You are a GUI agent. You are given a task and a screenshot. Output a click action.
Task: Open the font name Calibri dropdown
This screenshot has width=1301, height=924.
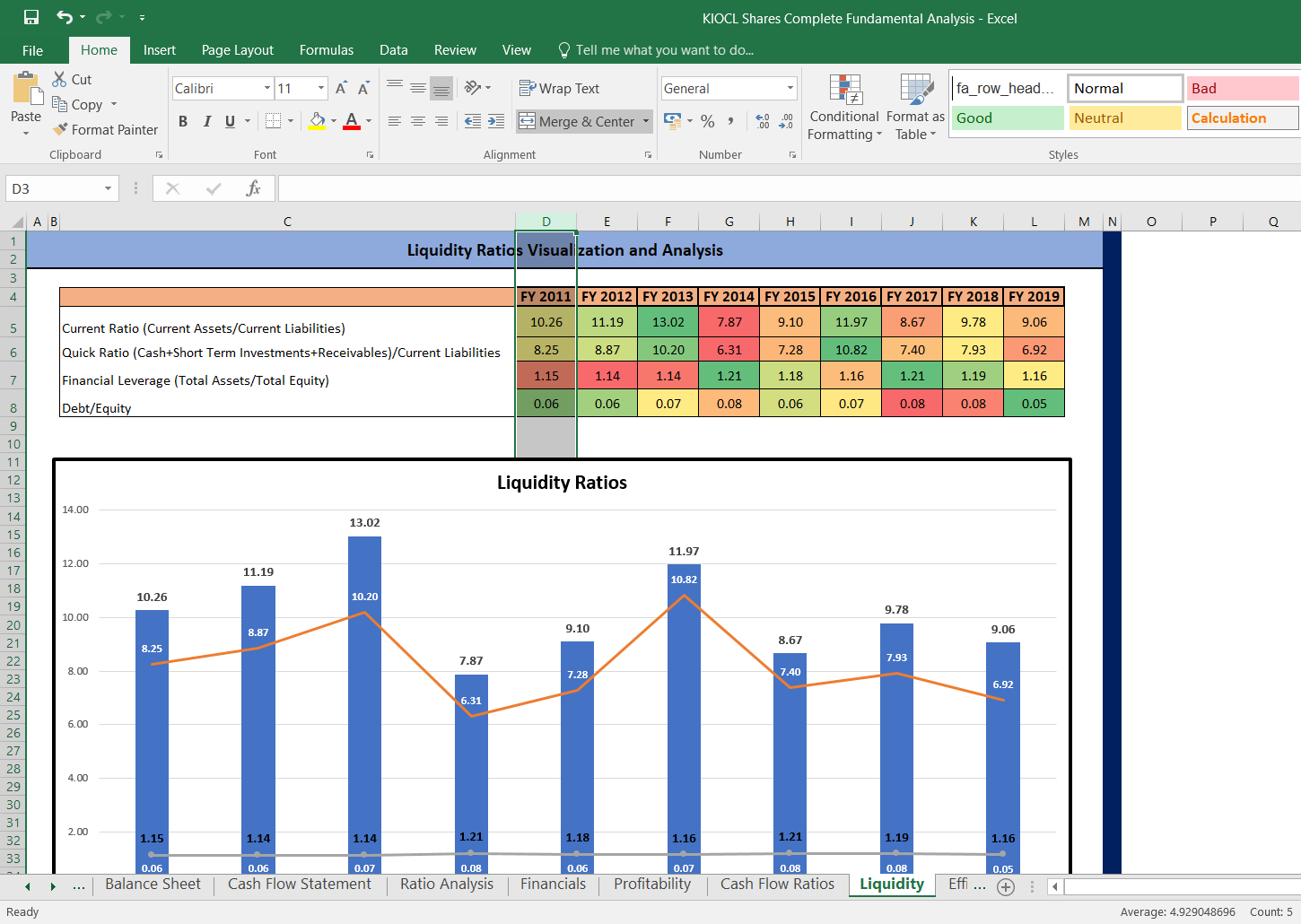(x=267, y=88)
